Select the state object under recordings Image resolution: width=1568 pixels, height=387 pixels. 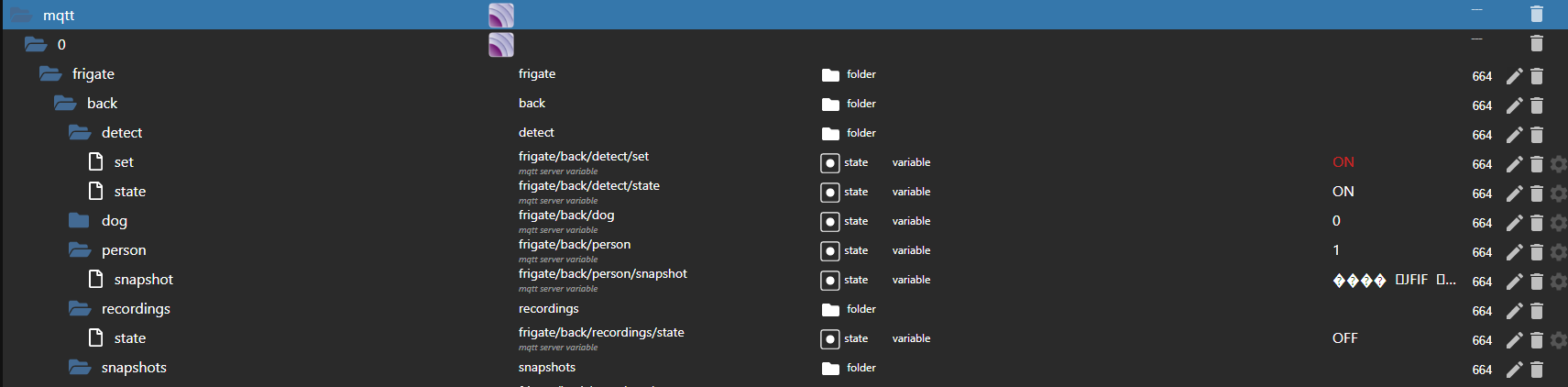130,338
